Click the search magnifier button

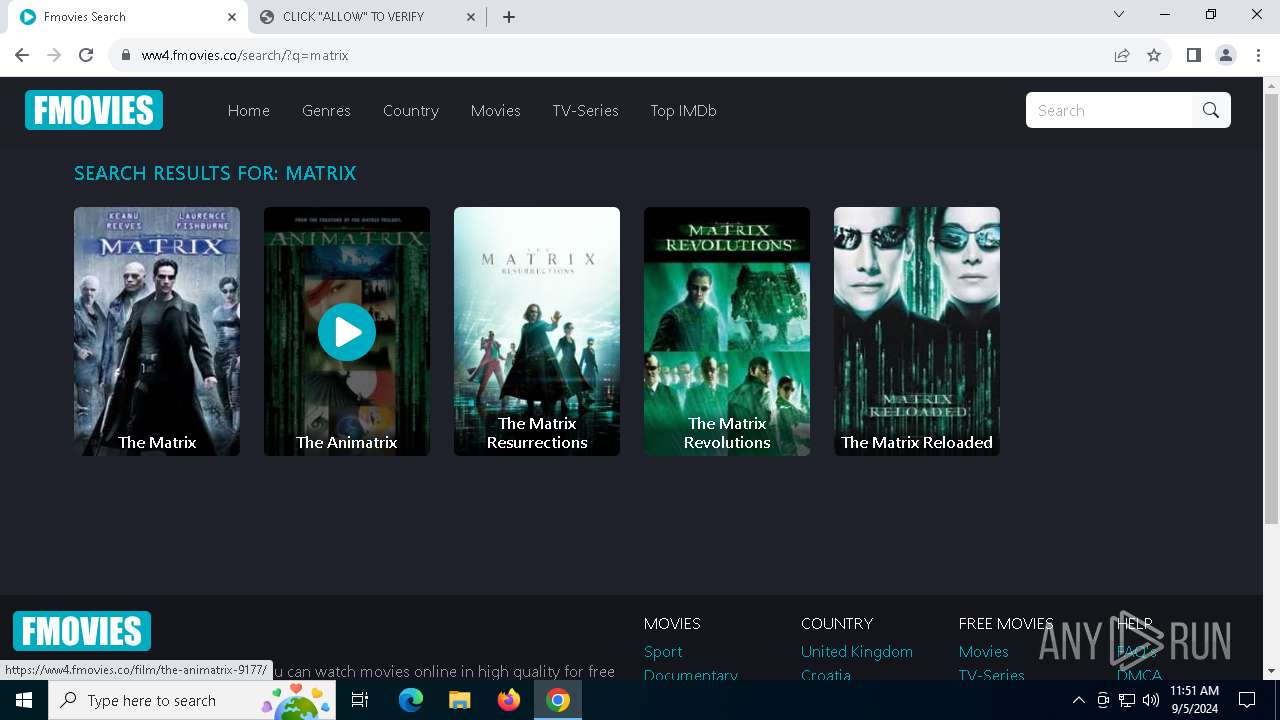(x=1211, y=110)
